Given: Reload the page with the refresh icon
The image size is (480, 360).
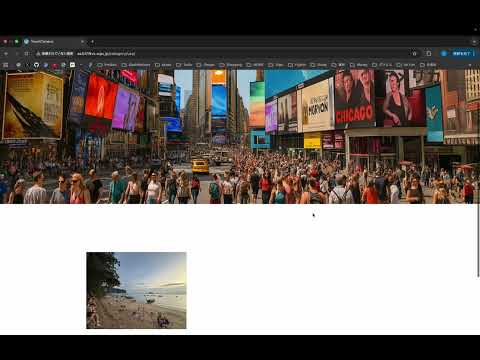Looking at the screenshot, I should tap(27, 53).
